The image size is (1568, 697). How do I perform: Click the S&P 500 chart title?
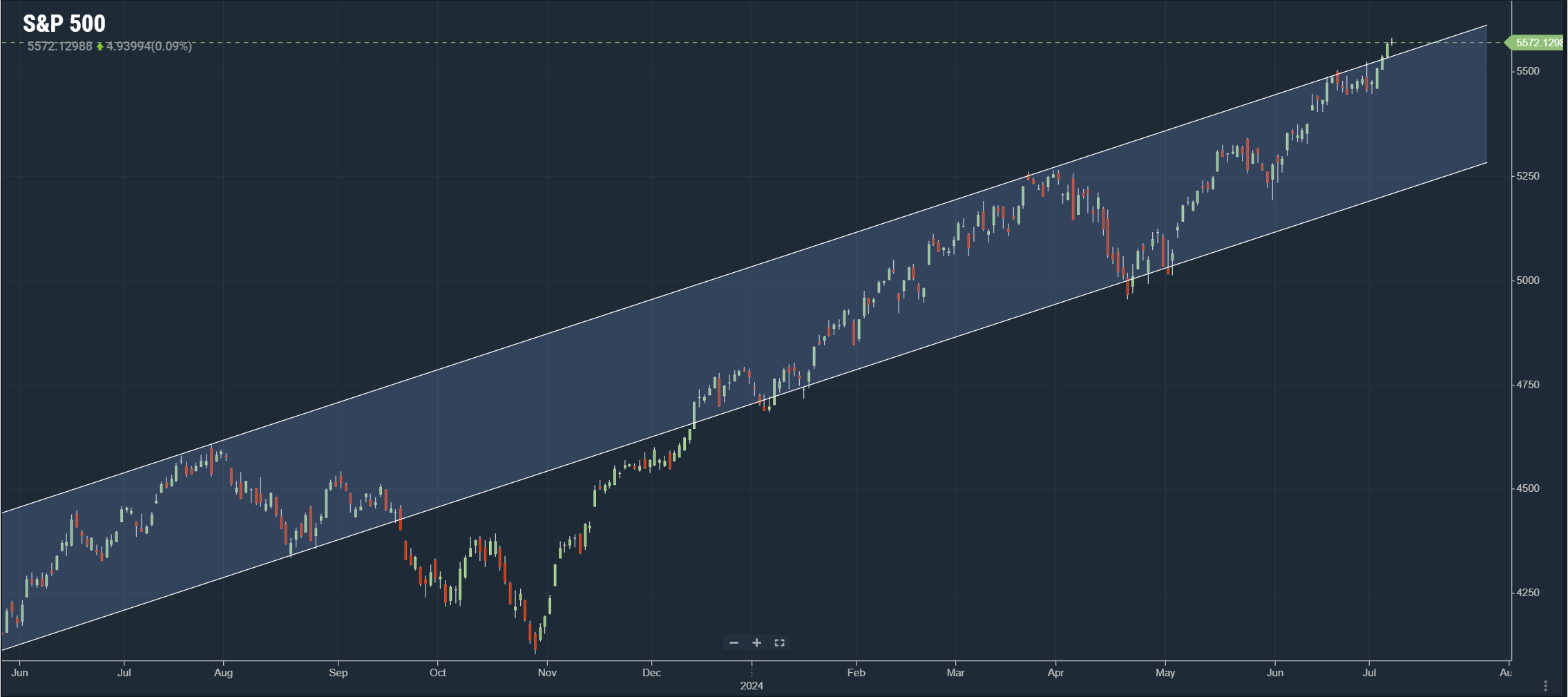click(x=64, y=23)
